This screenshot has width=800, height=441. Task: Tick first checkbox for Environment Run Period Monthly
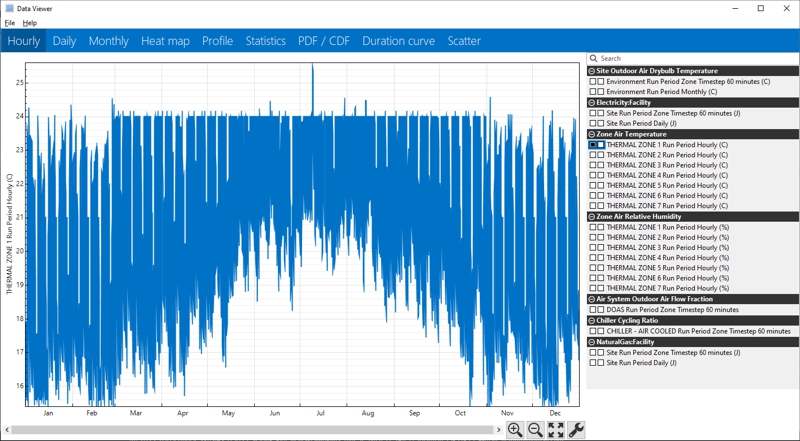593,92
